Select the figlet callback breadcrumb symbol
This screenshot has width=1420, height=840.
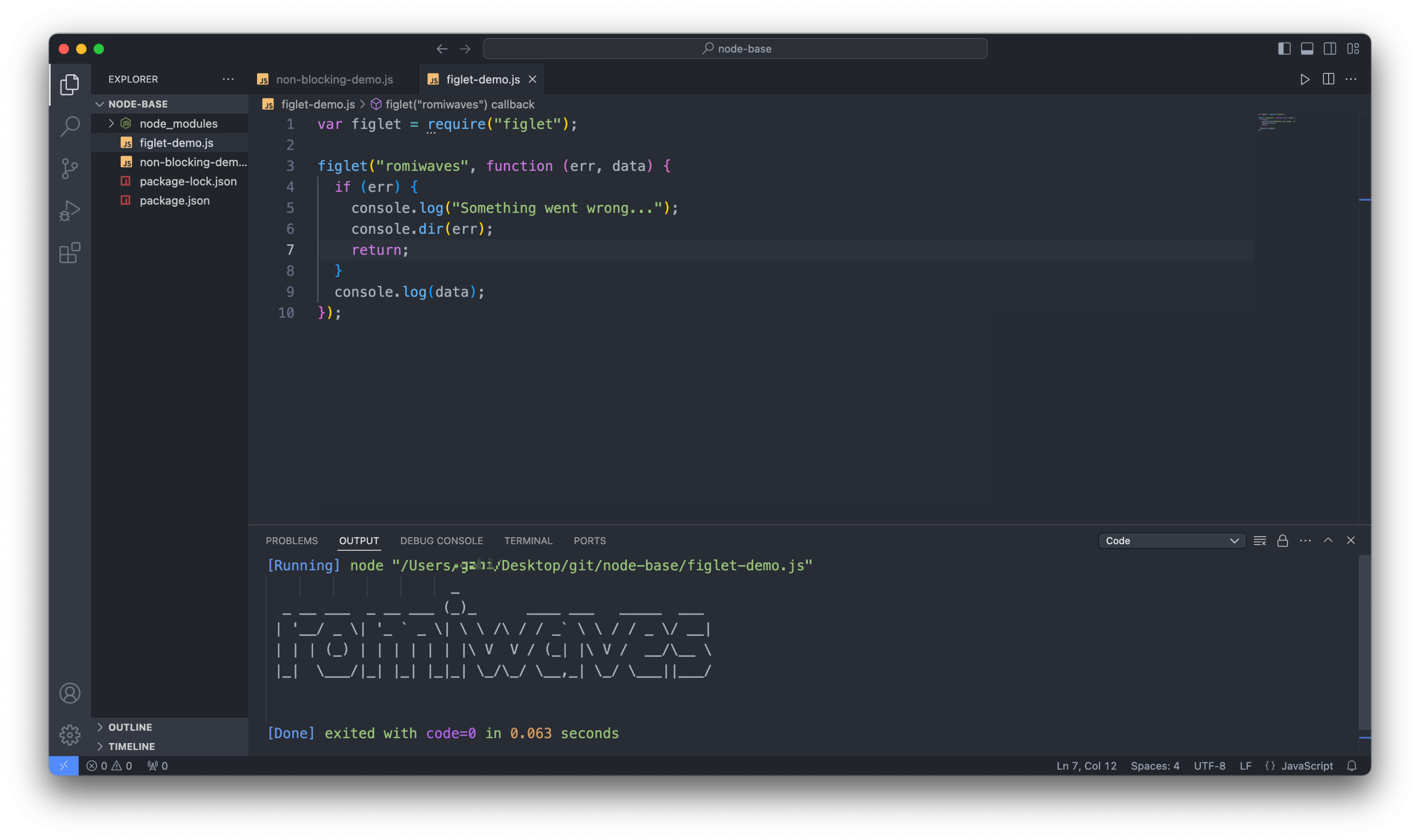coord(452,104)
